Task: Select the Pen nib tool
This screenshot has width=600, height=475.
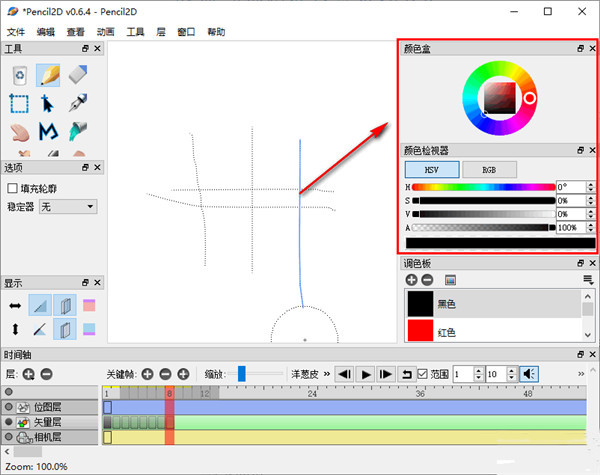Action: click(78, 103)
